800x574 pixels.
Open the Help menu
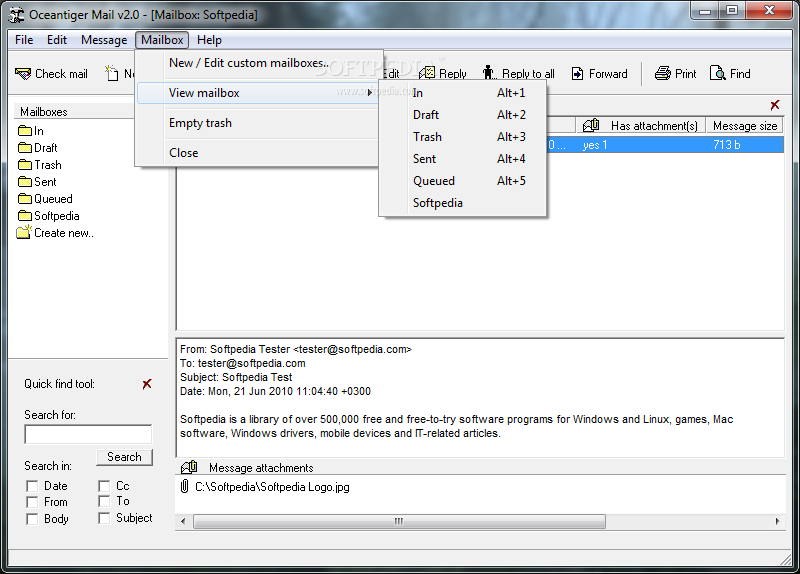click(x=209, y=40)
